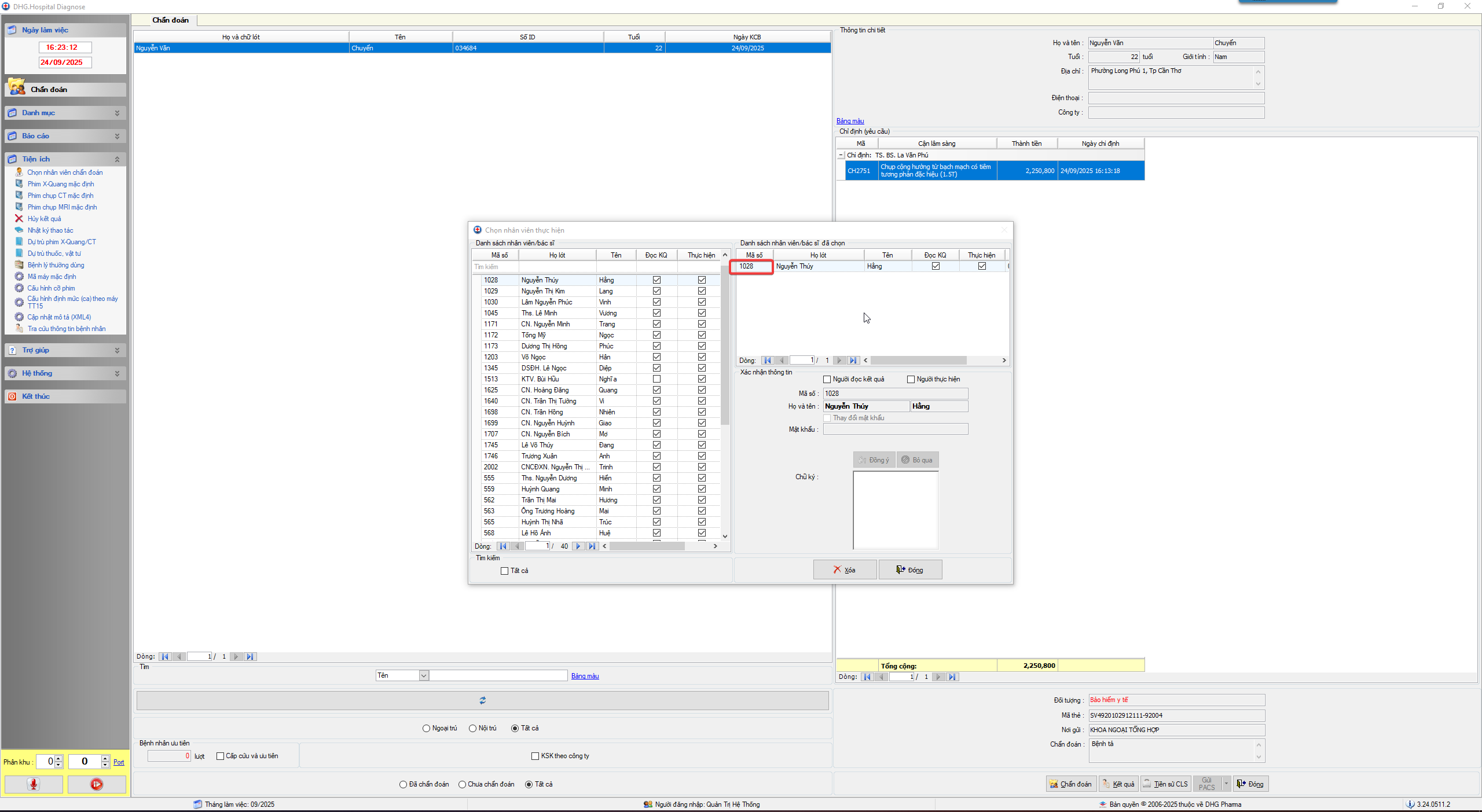Enable Cấp cứu và ưu tiên checkbox
Screen dimensions: 1482x812
click(220, 756)
